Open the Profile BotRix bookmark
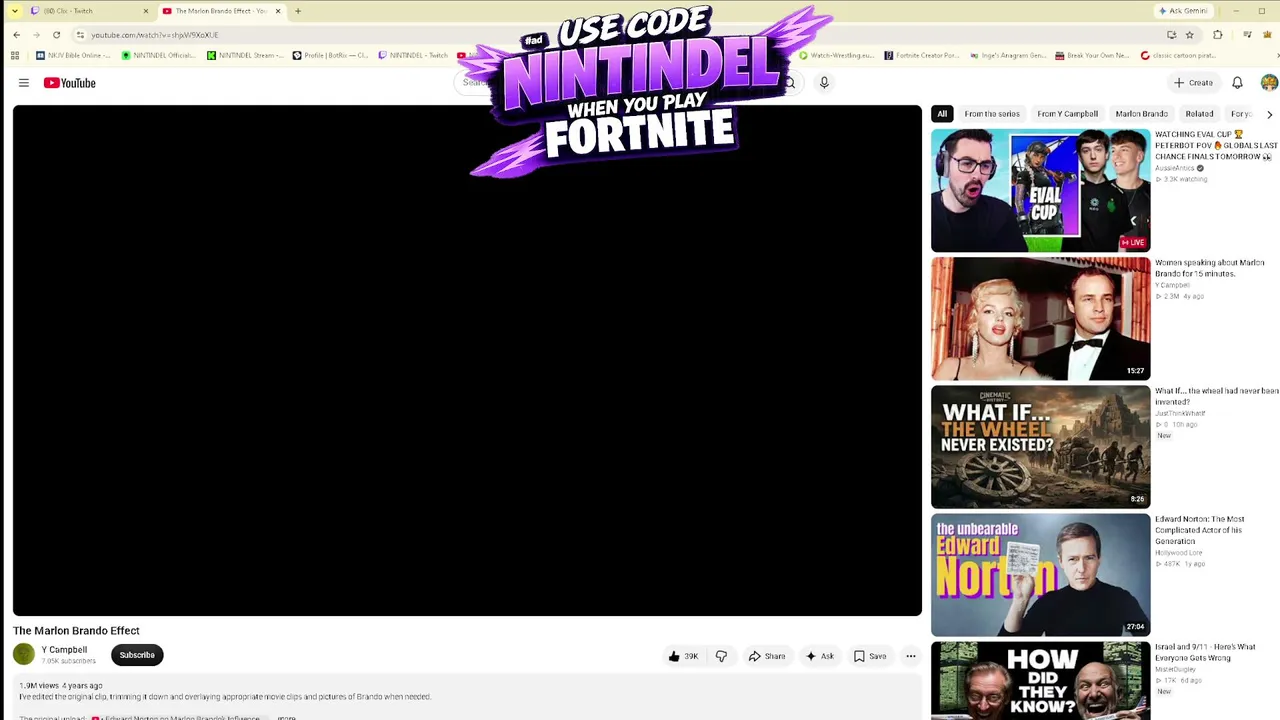1280x720 pixels. 330,56
